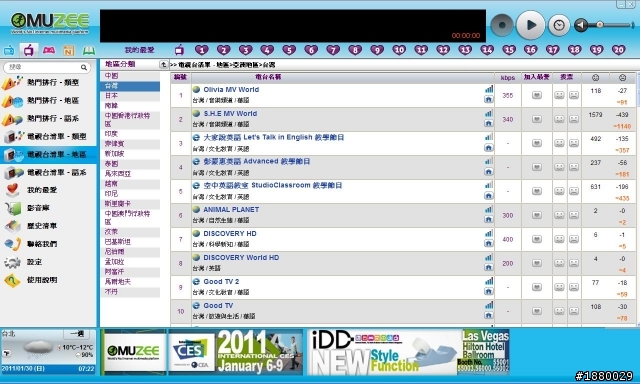Open DISCOVERY HD channel
640x384 pixels.
tap(230, 234)
